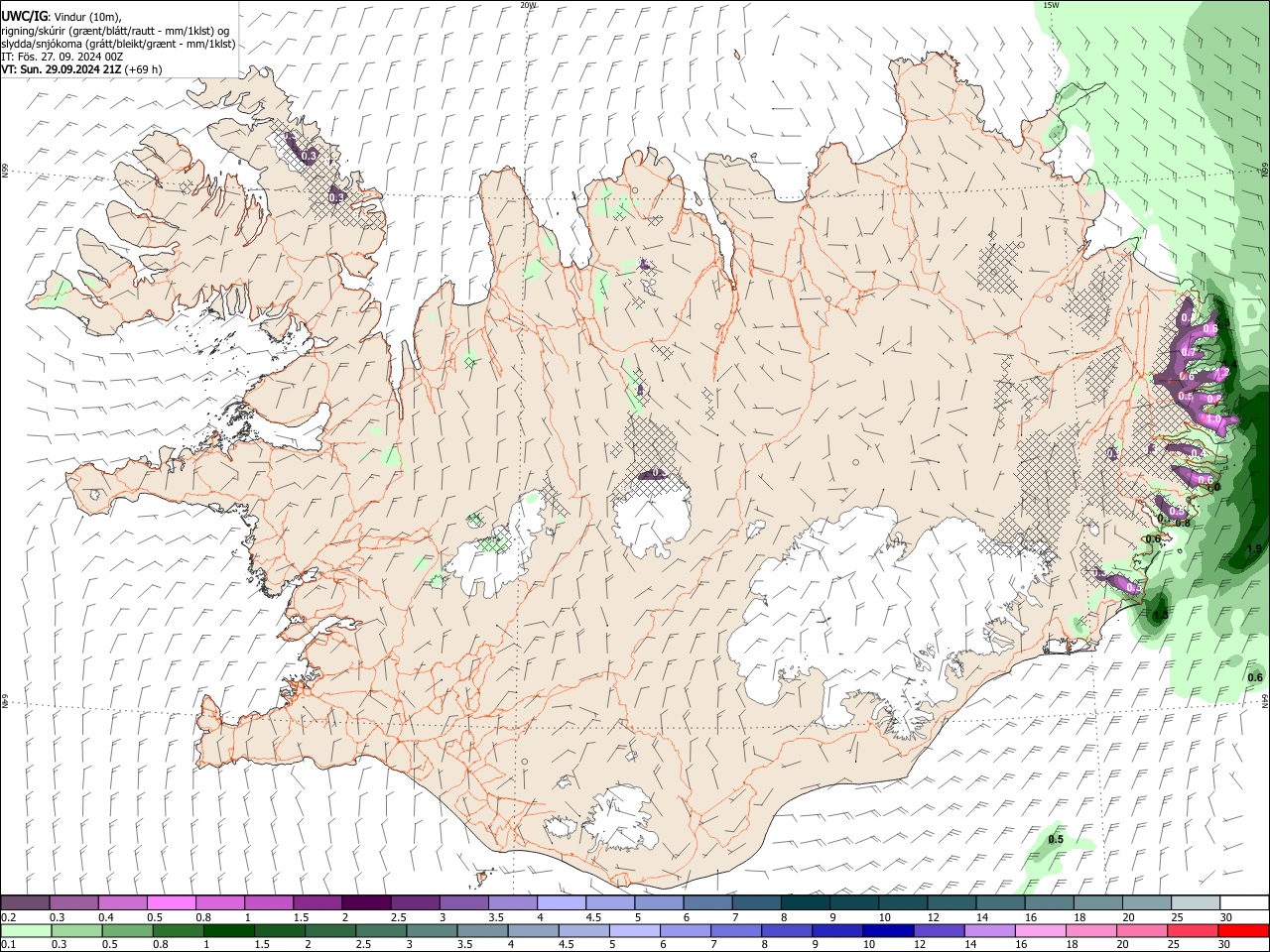The width and height of the screenshot is (1270, 952).
Task: Click the rain legend swatch between 0.5 and 0.8
Action: tap(127, 930)
